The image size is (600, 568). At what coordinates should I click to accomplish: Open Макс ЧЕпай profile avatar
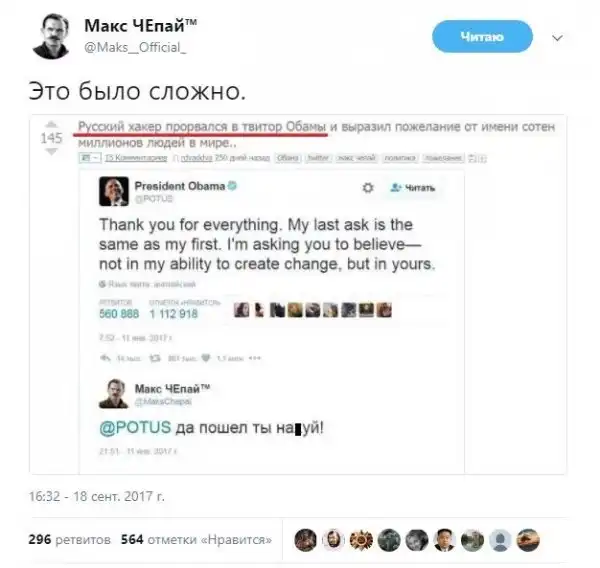pos(51,36)
